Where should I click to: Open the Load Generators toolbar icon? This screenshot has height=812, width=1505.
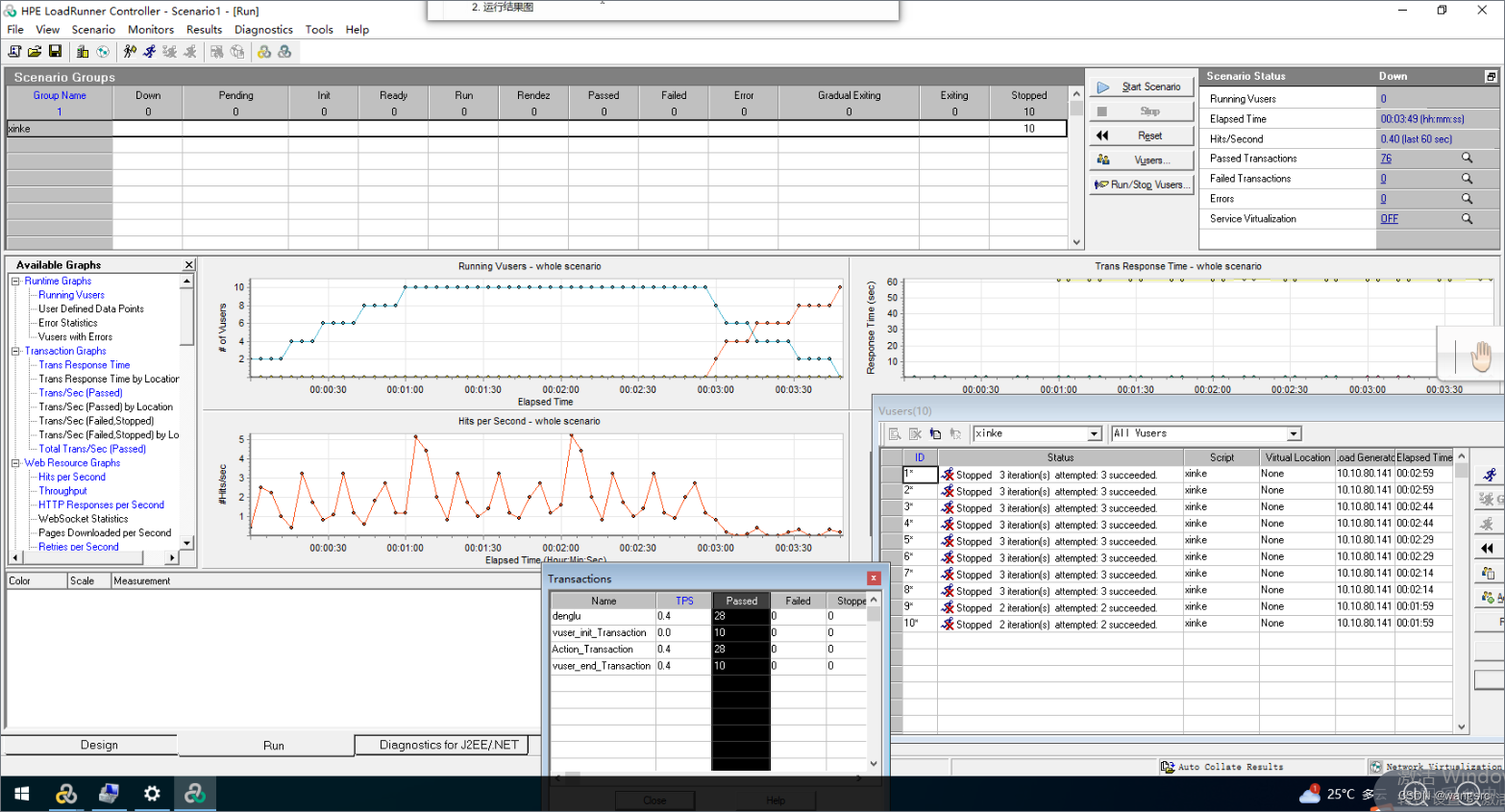pos(83,52)
